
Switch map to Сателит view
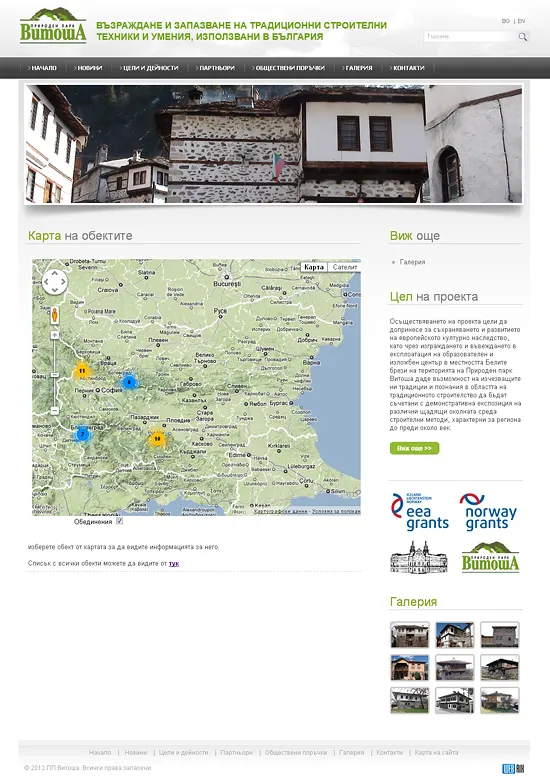pos(345,267)
